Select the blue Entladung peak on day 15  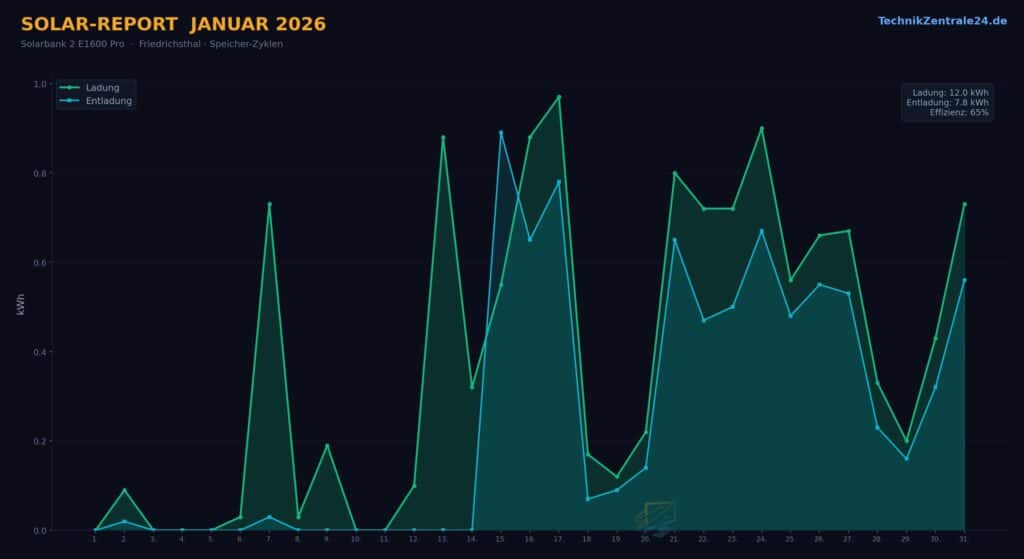point(501,133)
